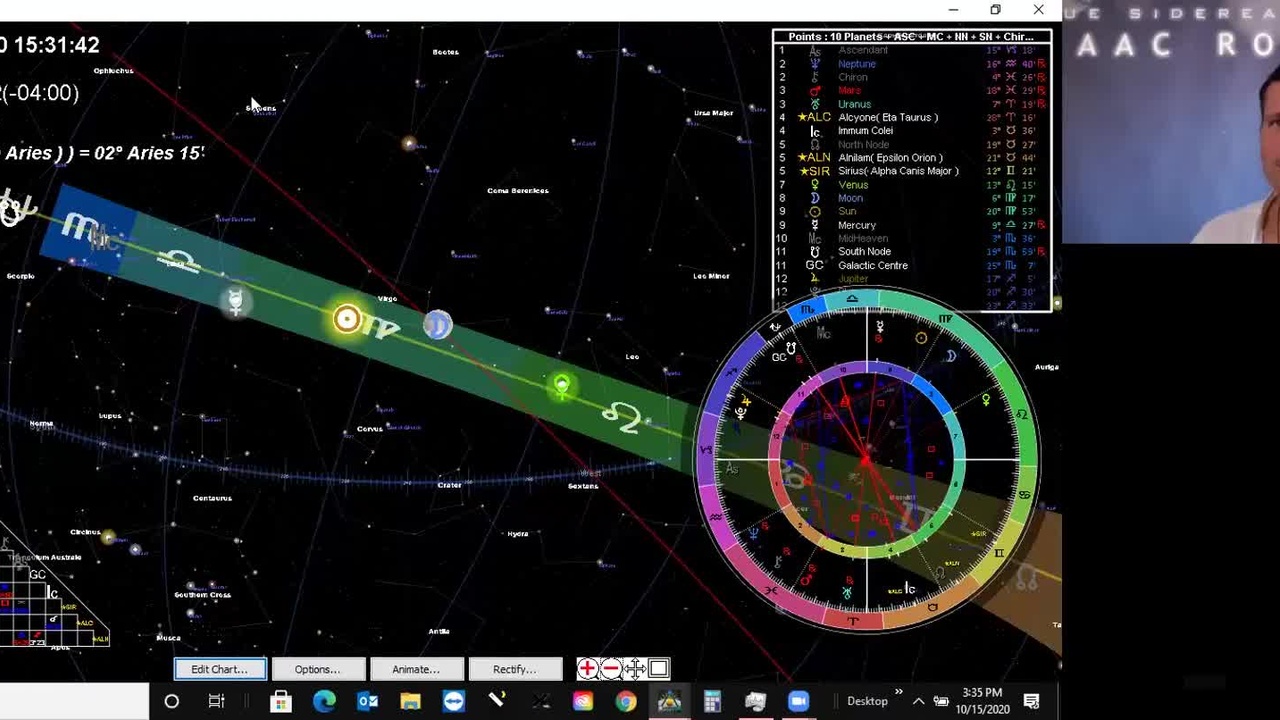Click the Moon glyph inside the chart wheel
Viewport: 1280px width, 720px height.
pyautogui.click(x=951, y=356)
